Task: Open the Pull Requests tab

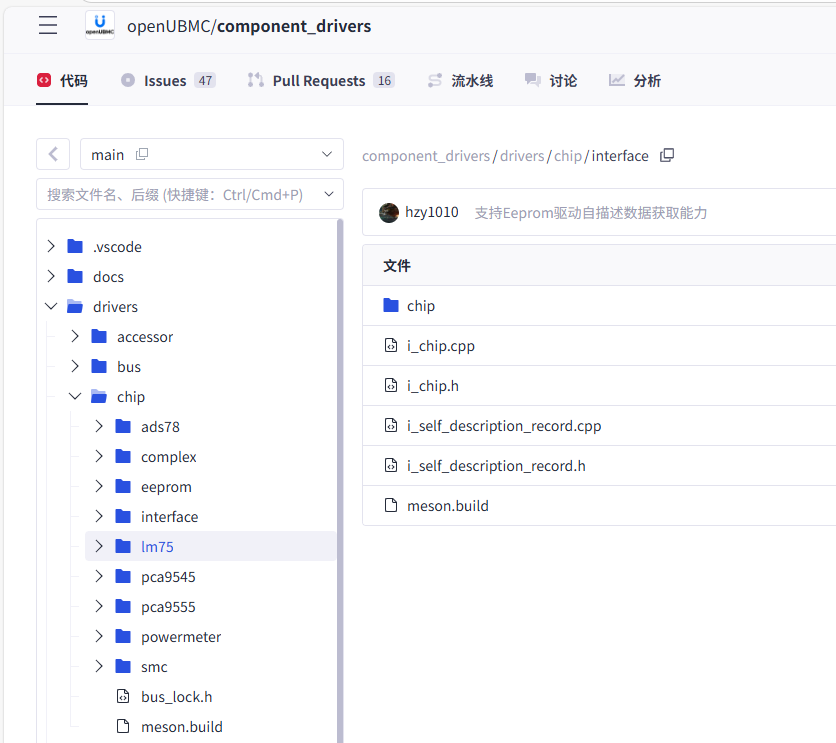Action: point(319,81)
